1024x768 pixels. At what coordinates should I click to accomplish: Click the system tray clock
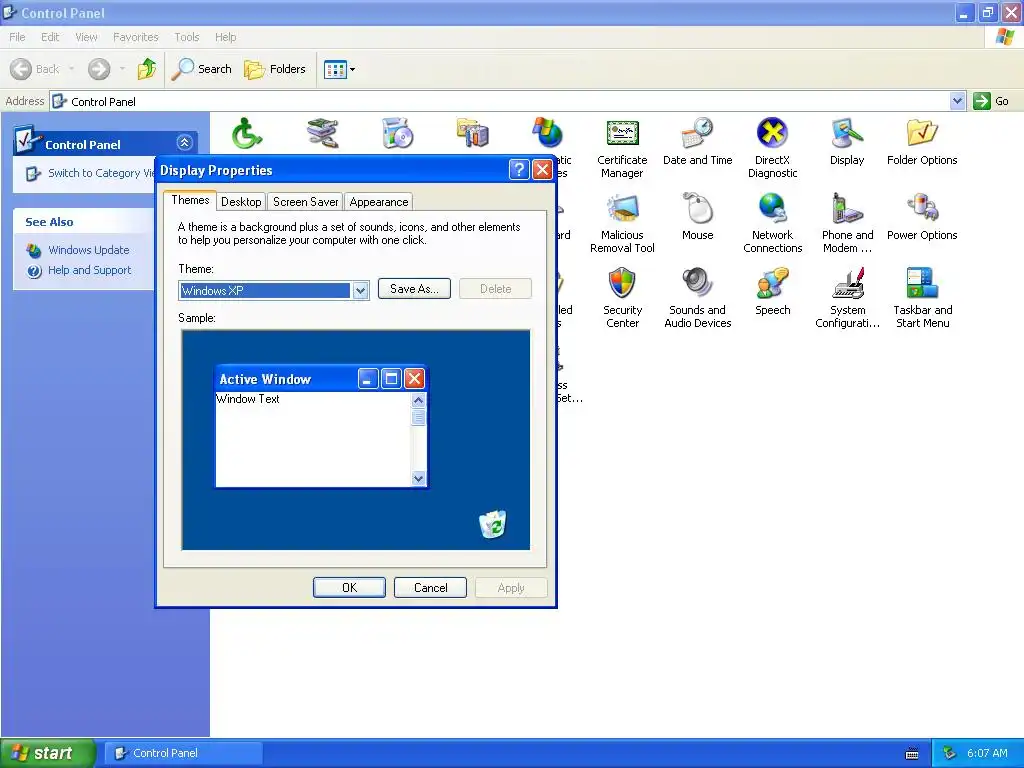[987, 753]
